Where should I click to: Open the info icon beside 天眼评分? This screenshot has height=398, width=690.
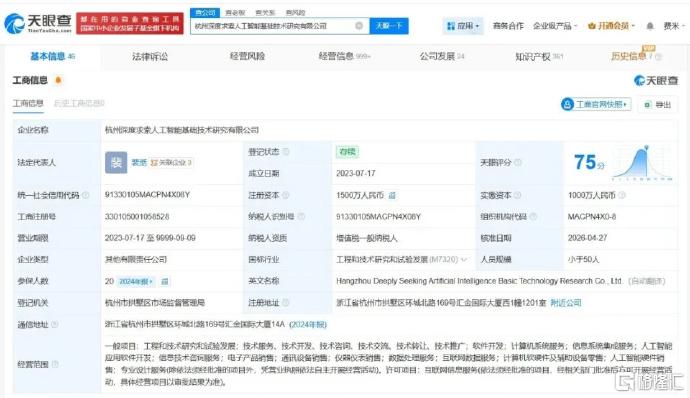[518, 162]
